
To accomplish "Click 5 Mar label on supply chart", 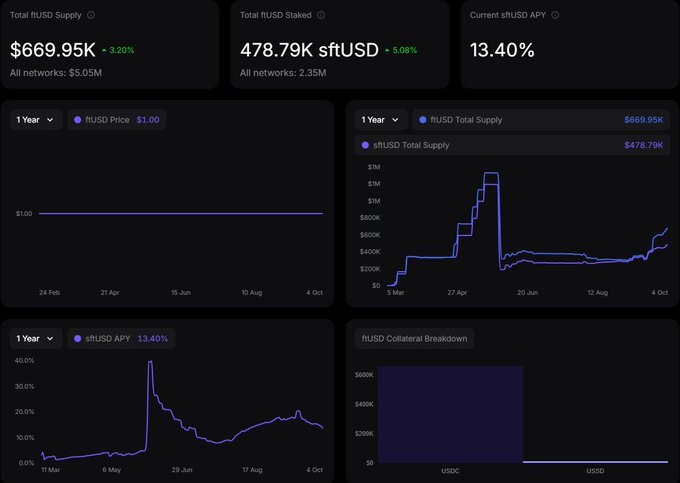I will 396,293.
